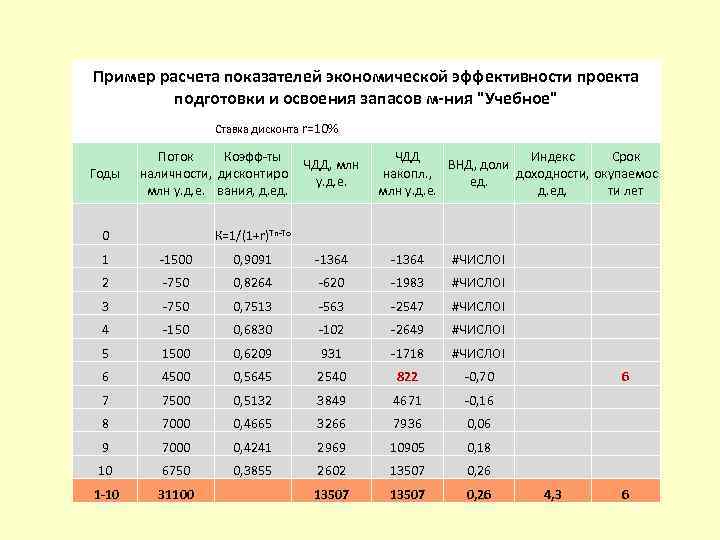This screenshot has height=540, width=720.
Task: Click the ЧДД value 931
Action: [x=331, y=354]
